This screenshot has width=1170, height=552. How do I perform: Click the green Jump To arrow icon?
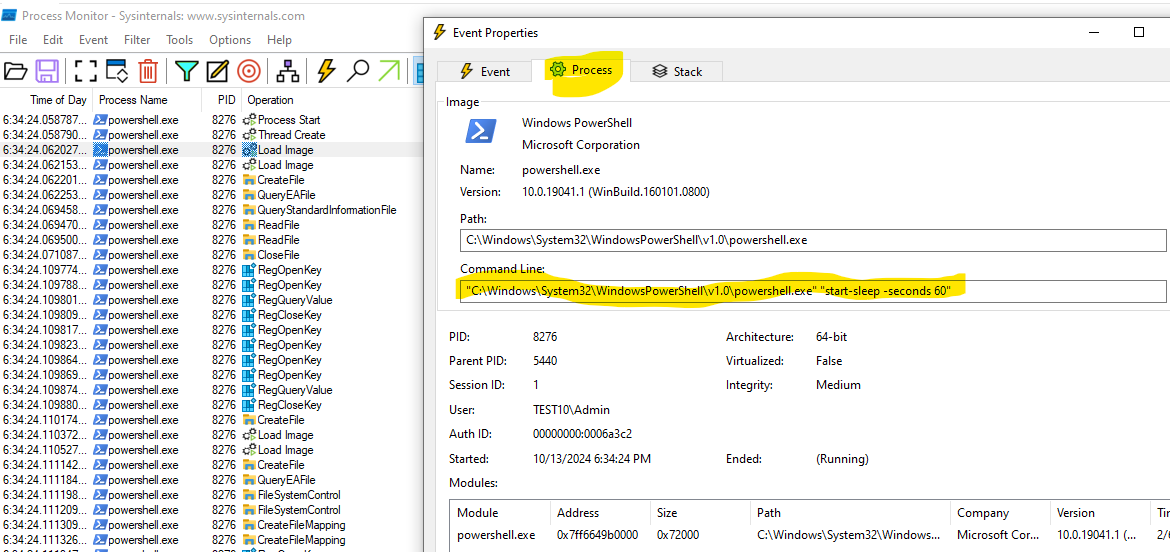pos(390,71)
